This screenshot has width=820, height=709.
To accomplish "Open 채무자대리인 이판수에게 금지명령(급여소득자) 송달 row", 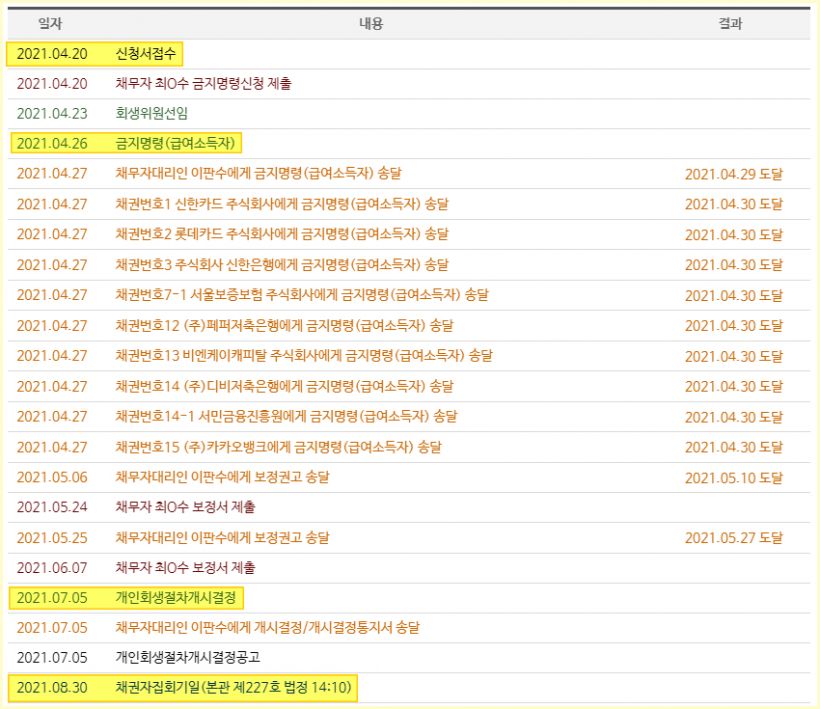I will point(258,174).
